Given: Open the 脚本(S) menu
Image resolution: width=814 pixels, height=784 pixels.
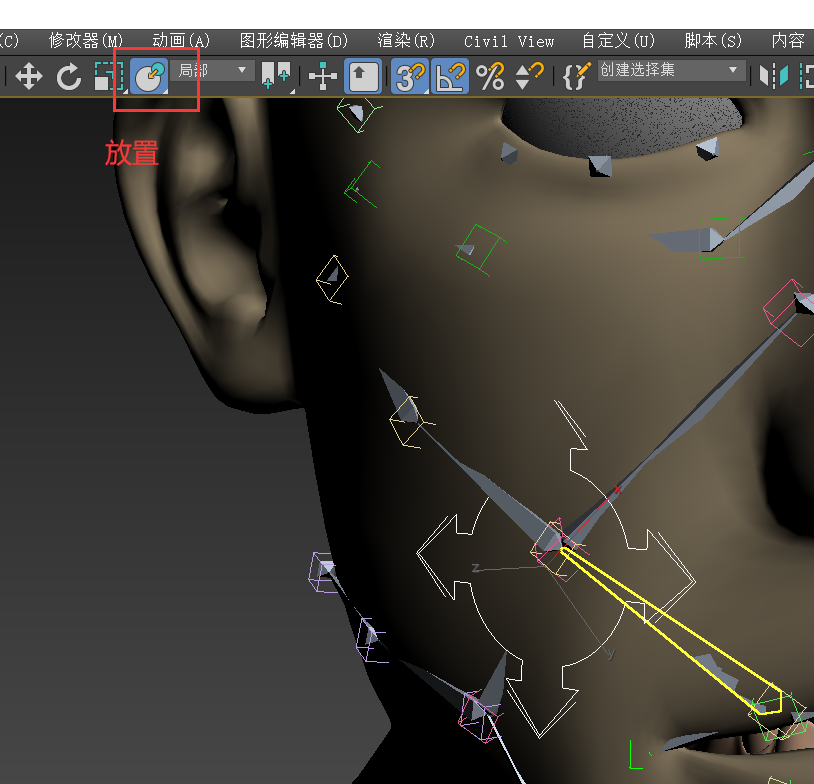Looking at the screenshot, I should tap(713, 40).
